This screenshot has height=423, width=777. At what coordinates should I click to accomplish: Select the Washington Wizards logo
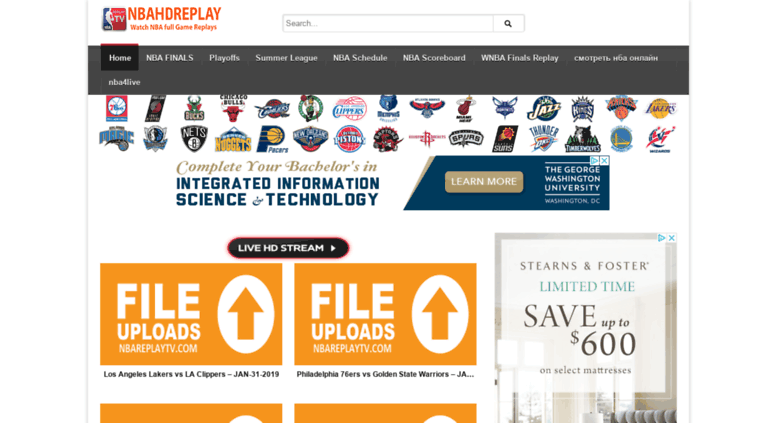point(660,139)
